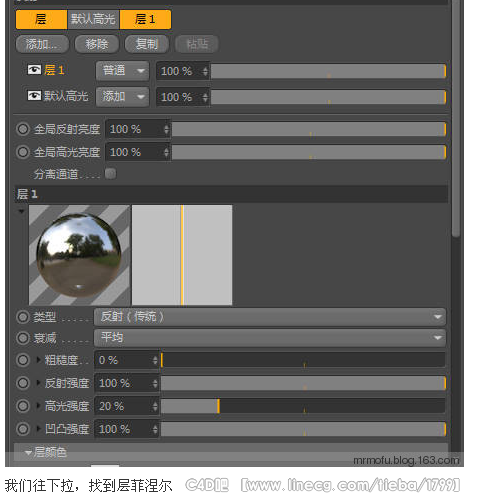Click the 反射强度 slider bar

[303, 383]
